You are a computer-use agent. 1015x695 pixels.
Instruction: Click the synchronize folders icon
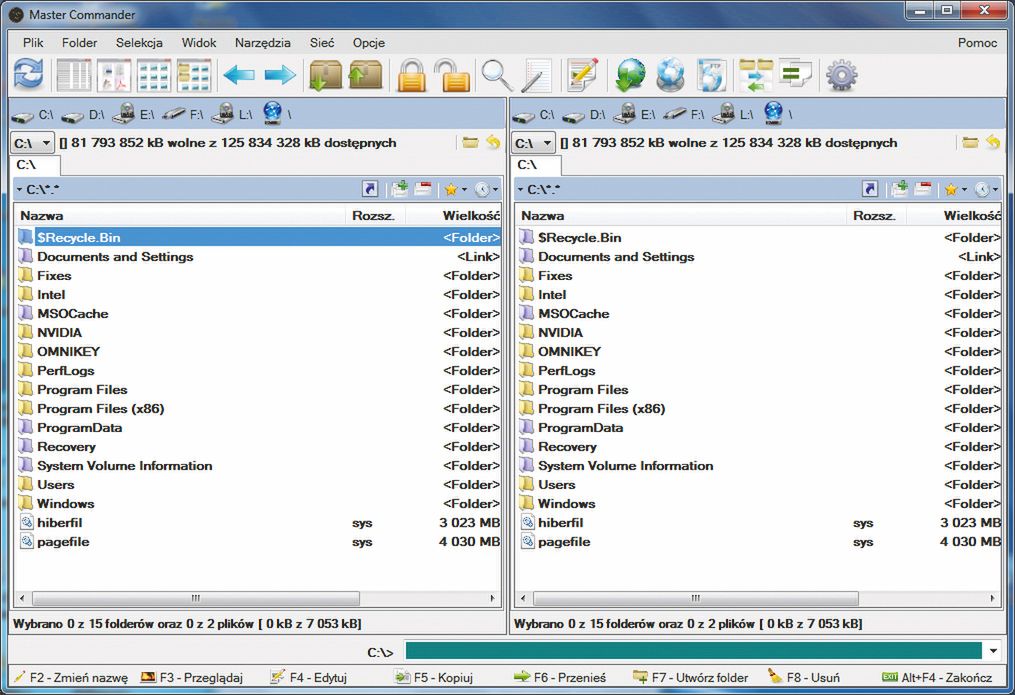pyautogui.click(x=756, y=75)
